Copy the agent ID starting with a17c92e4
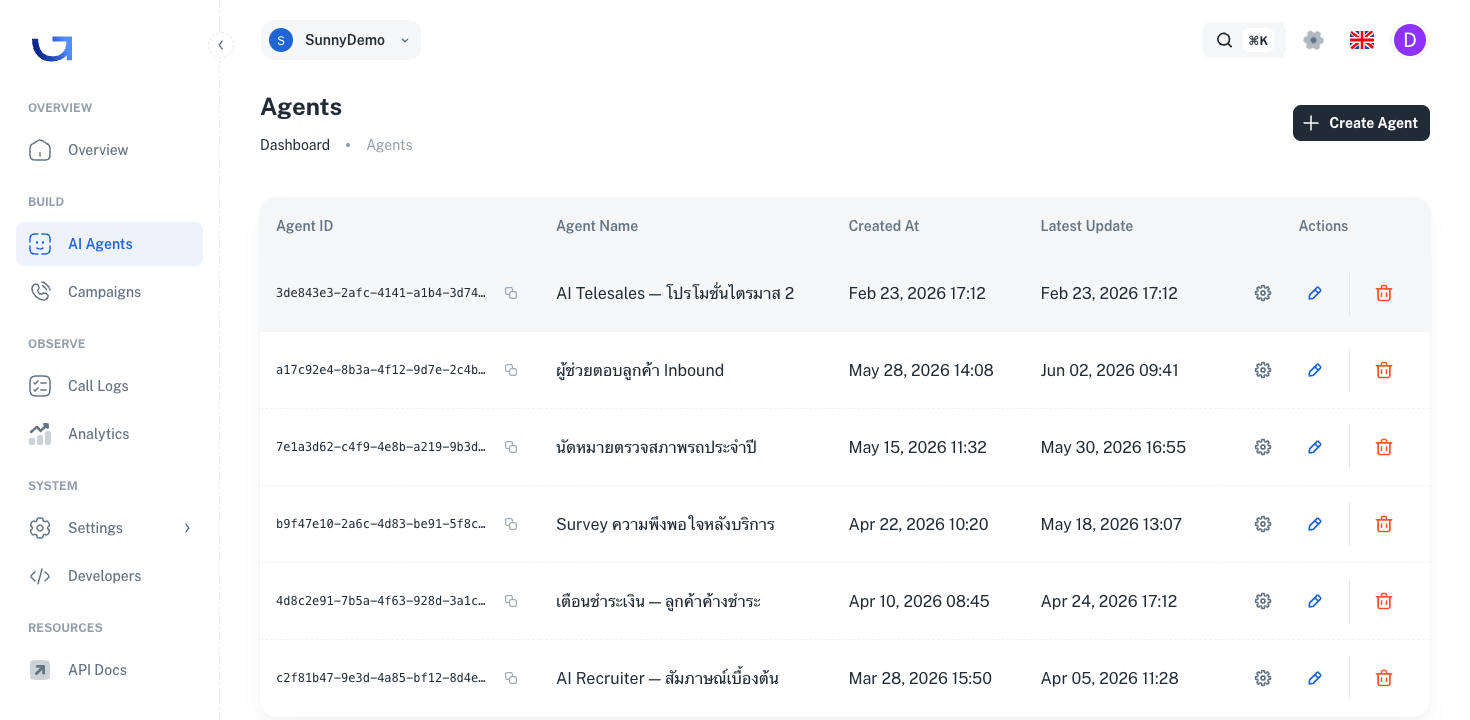The width and height of the screenshot is (1470, 720). [511, 370]
